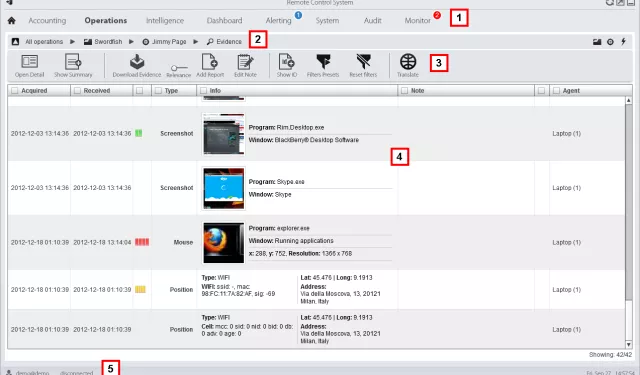Image resolution: width=640 pixels, height=375 pixels.
Task: Toggle the Info column checkbox
Action: coord(203,91)
